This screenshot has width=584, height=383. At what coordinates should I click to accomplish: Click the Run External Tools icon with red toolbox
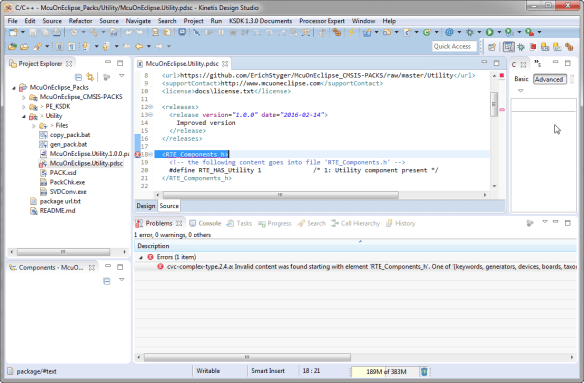[529, 32]
